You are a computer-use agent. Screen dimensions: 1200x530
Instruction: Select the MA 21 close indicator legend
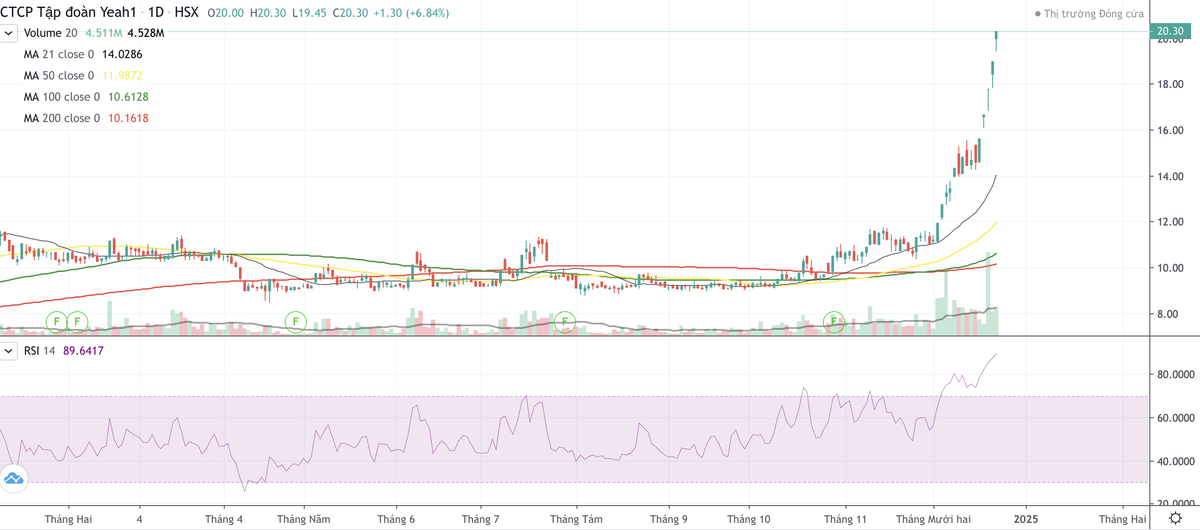tap(59, 54)
